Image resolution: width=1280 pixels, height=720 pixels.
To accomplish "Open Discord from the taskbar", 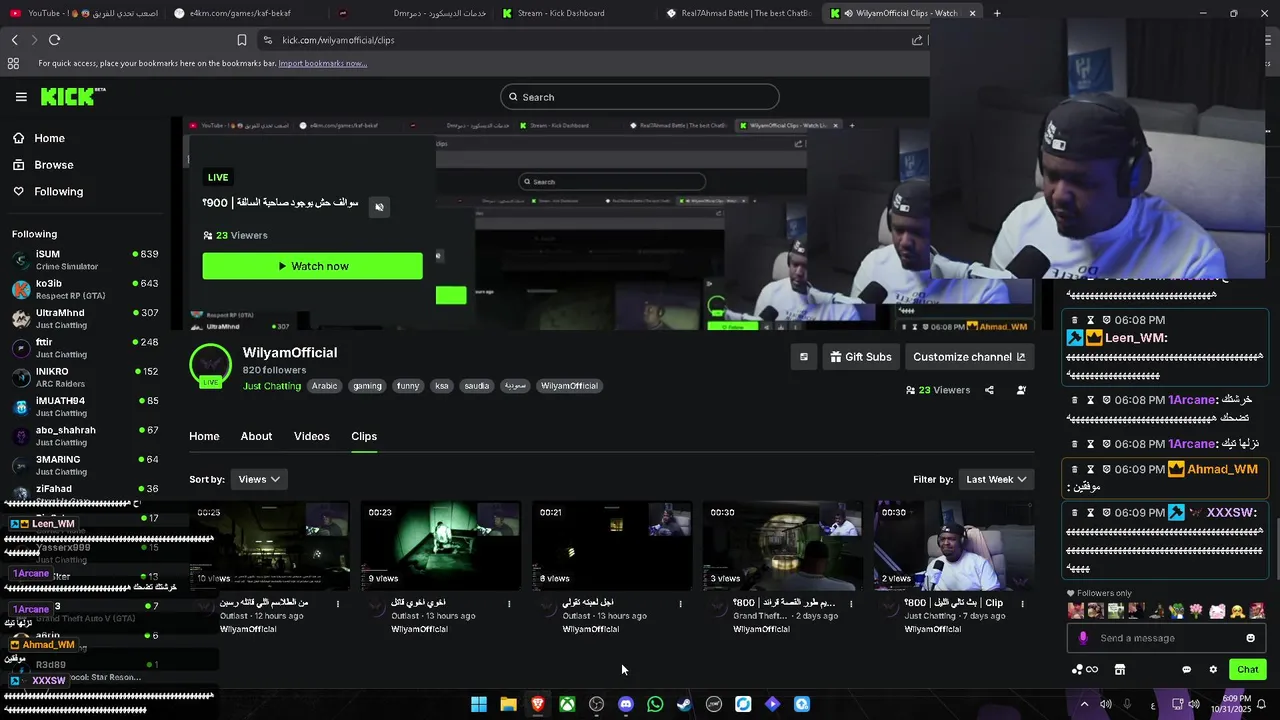I will click(x=626, y=704).
